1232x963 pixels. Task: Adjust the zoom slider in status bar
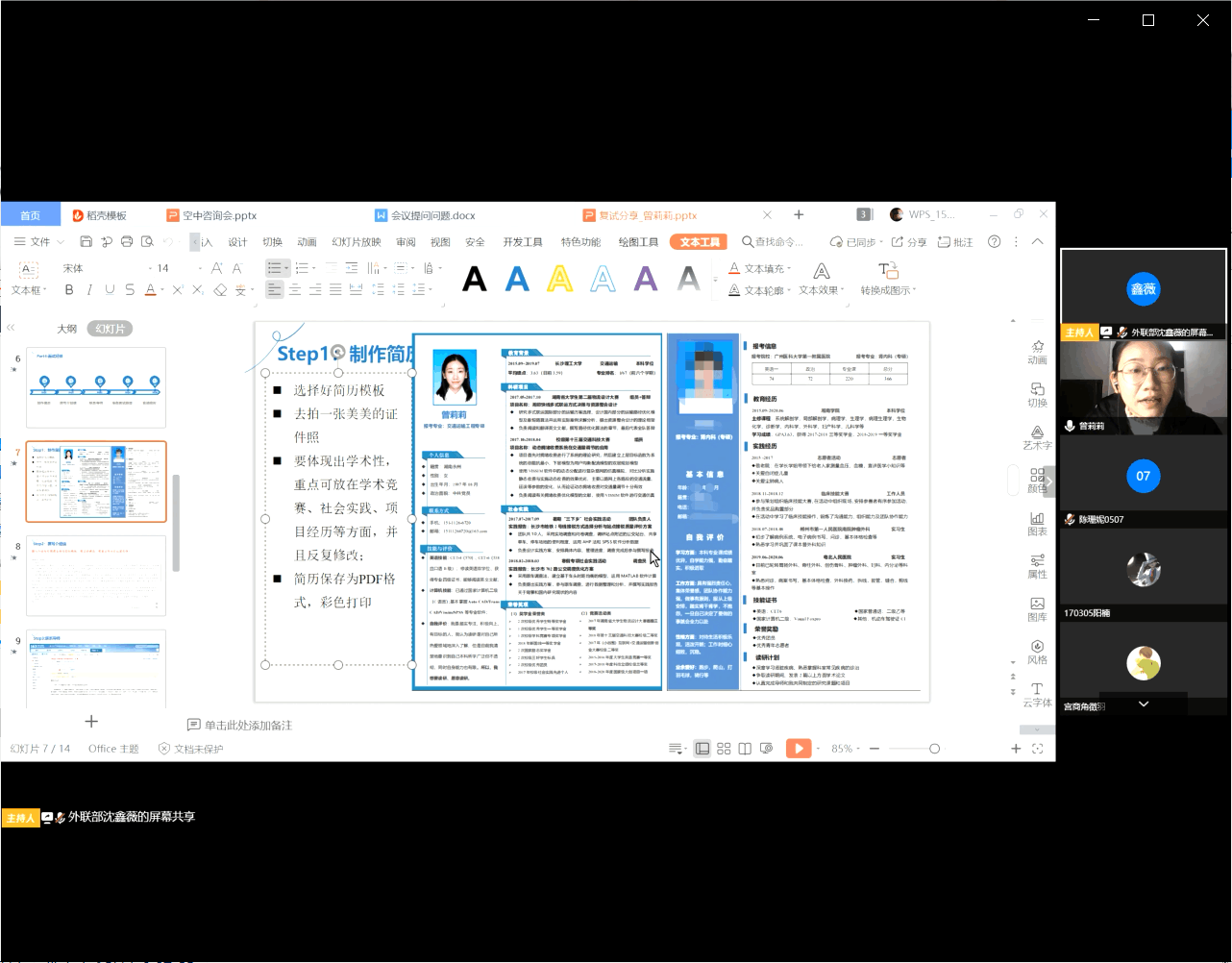click(x=934, y=749)
